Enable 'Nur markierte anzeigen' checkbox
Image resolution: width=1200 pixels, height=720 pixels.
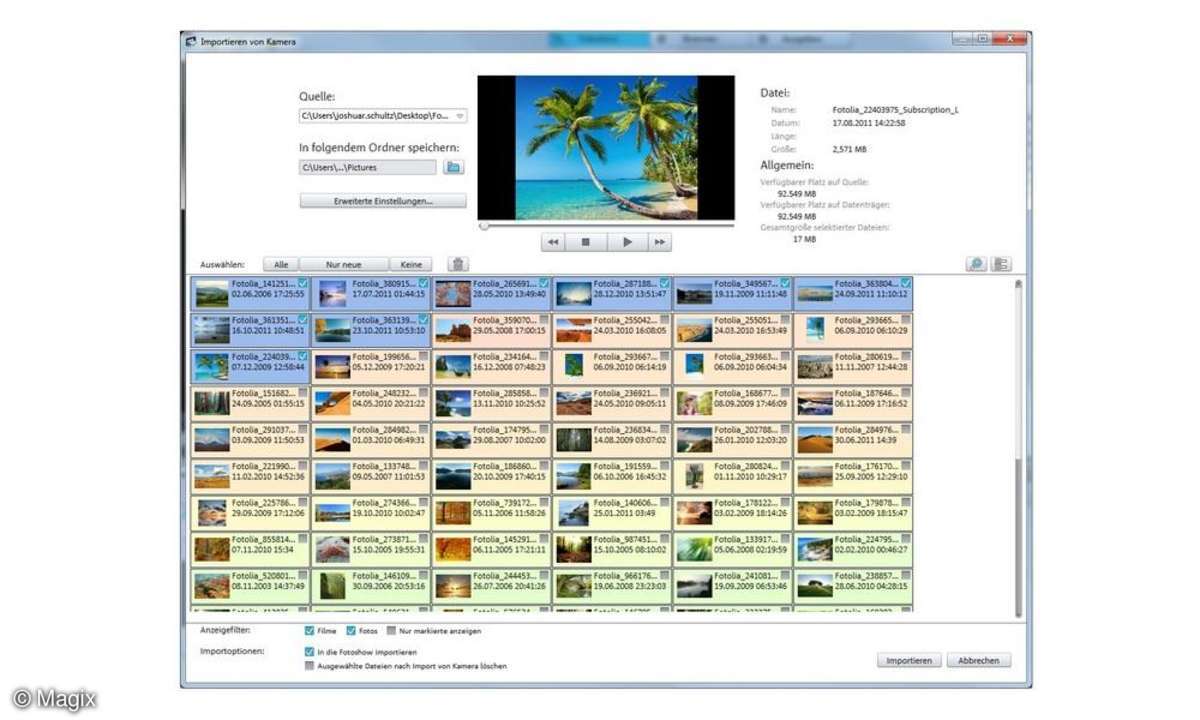[392, 631]
